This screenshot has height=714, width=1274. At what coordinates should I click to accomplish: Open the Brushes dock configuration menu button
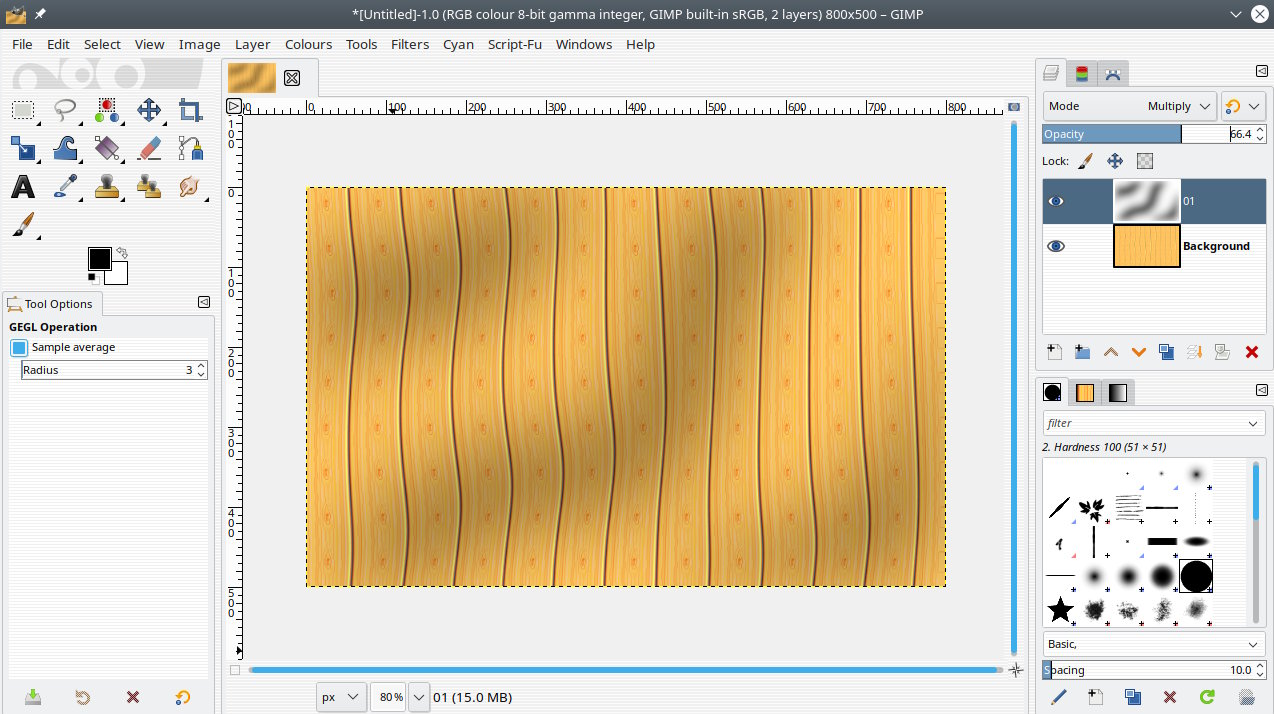click(1261, 390)
